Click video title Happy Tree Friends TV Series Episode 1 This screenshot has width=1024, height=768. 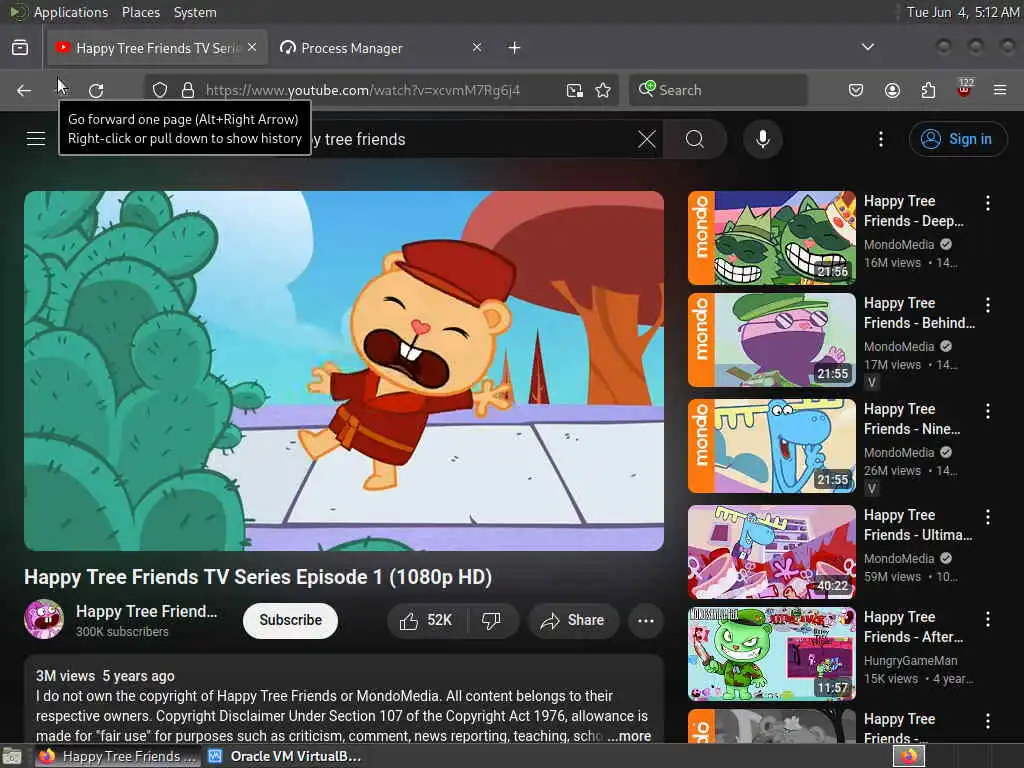point(258,577)
